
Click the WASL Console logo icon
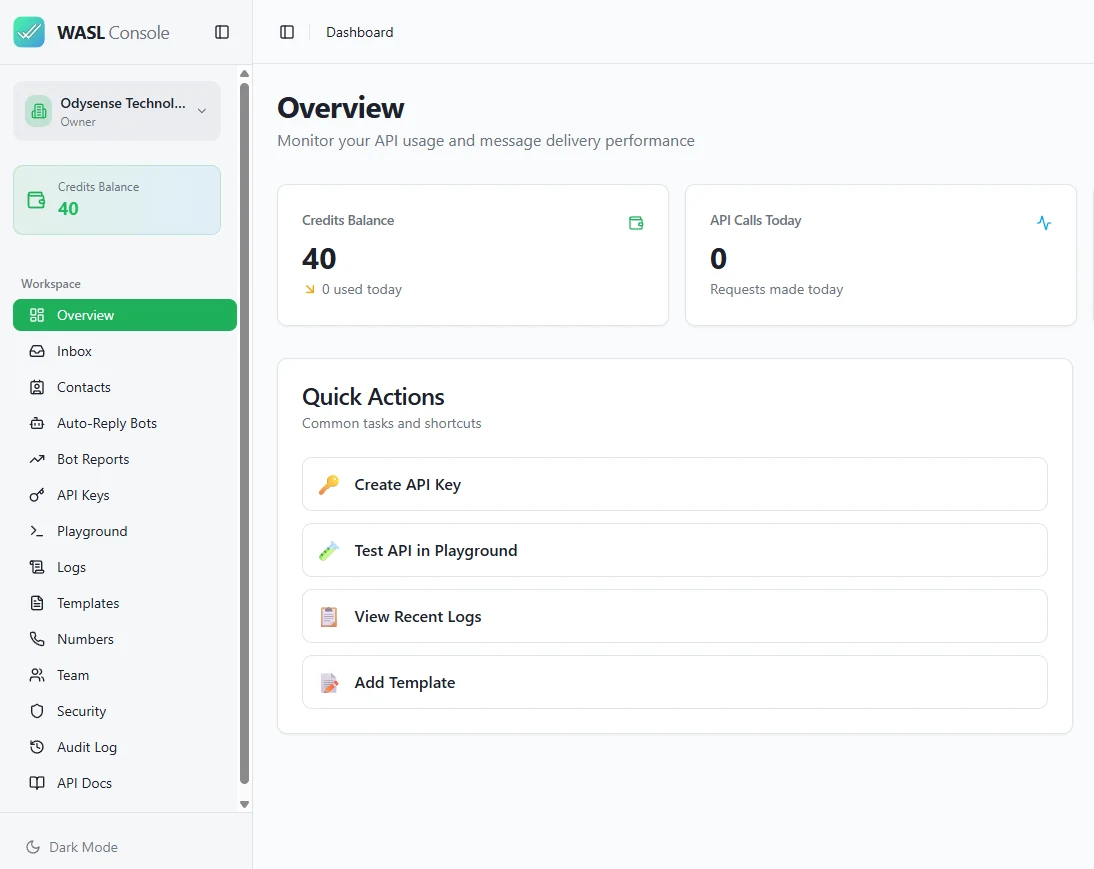click(29, 32)
